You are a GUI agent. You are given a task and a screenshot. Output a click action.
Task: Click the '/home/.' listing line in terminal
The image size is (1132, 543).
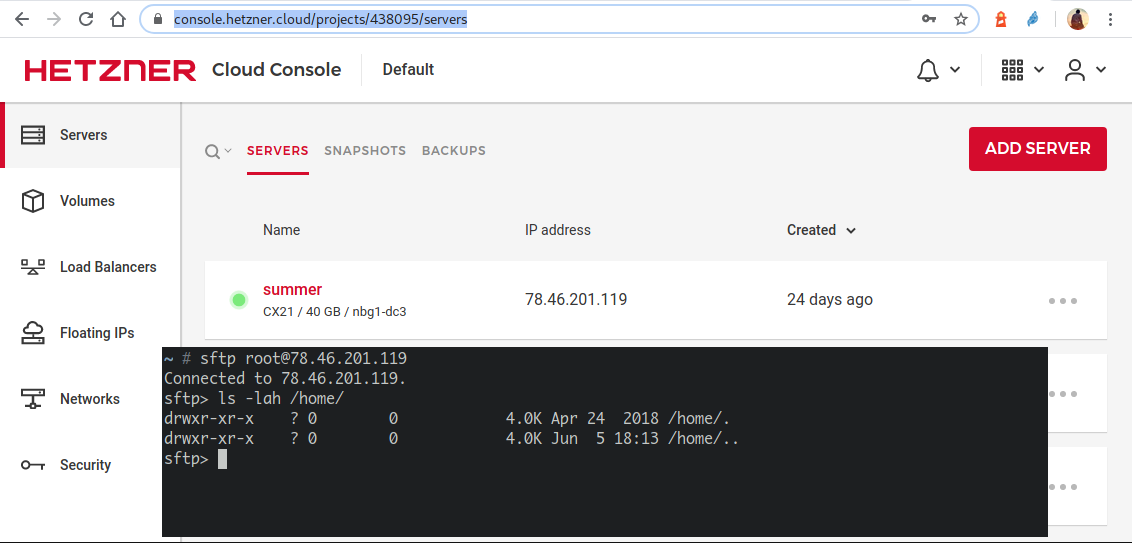(x=448, y=419)
